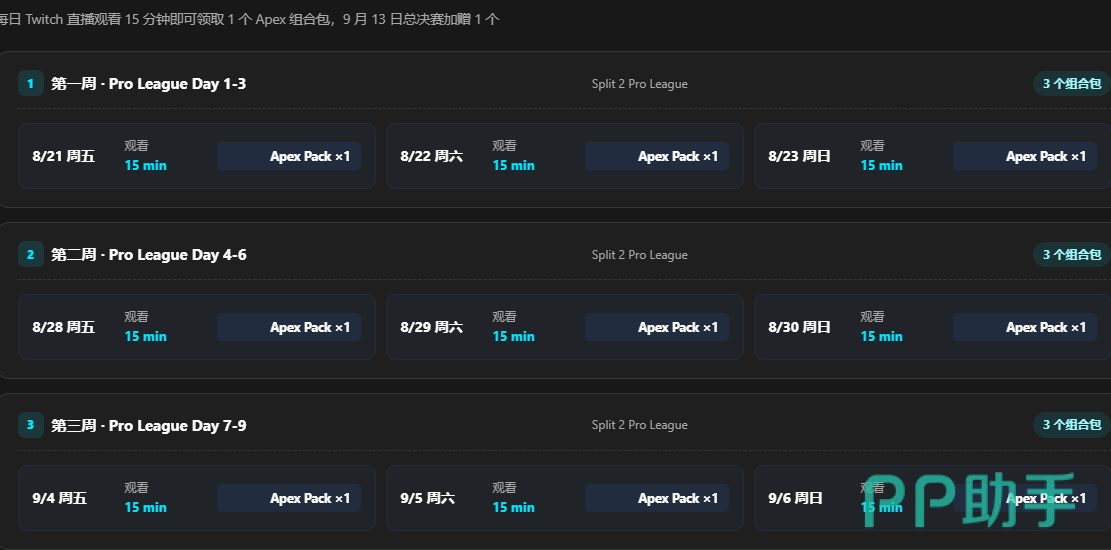Claim the Apex Pack ×1 for 9/5 周六
This screenshot has width=1111, height=550.
657,498
